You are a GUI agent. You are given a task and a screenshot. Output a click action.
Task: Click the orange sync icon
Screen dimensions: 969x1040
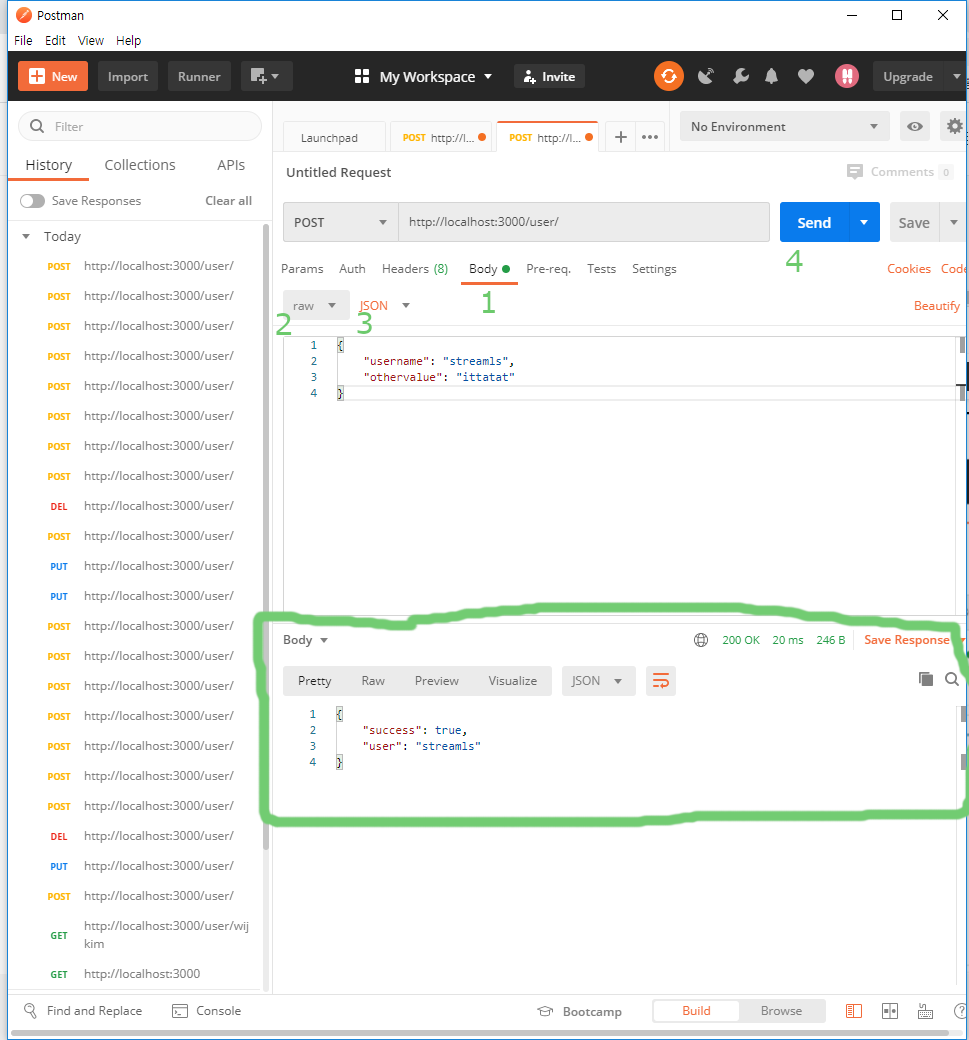pyautogui.click(x=669, y=76)
